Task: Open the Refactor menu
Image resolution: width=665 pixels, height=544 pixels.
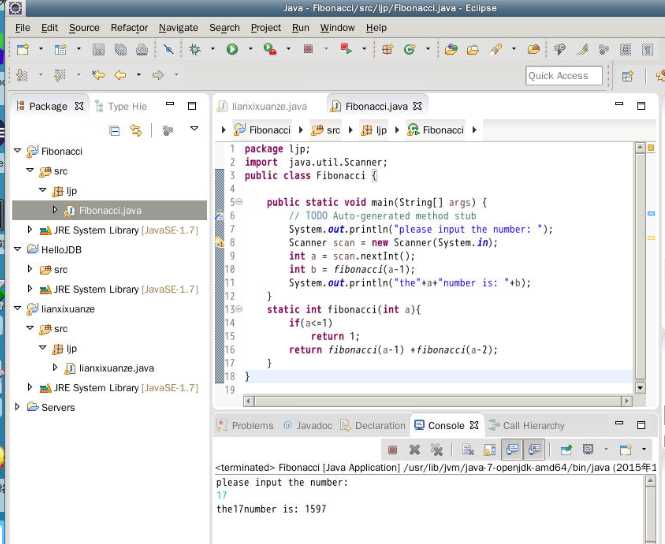Action: [x=129, y=28]
